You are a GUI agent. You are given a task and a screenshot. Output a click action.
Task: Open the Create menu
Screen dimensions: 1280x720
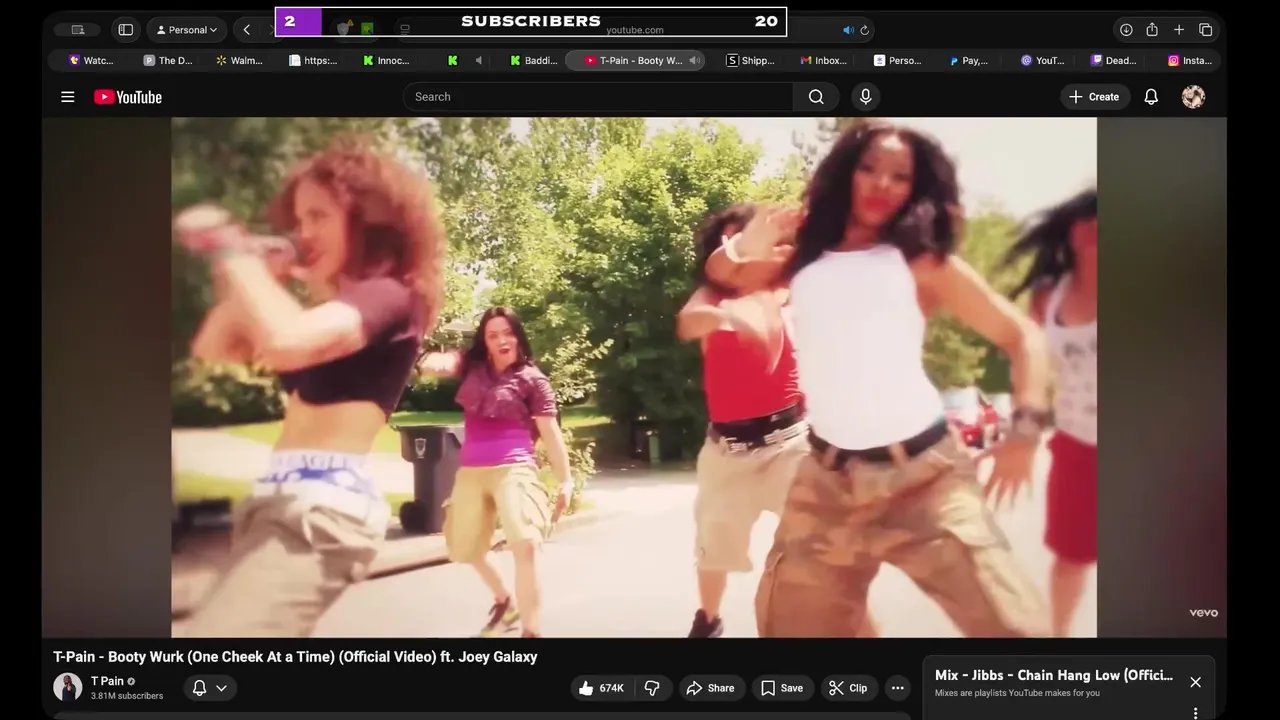click(1094, 97)
